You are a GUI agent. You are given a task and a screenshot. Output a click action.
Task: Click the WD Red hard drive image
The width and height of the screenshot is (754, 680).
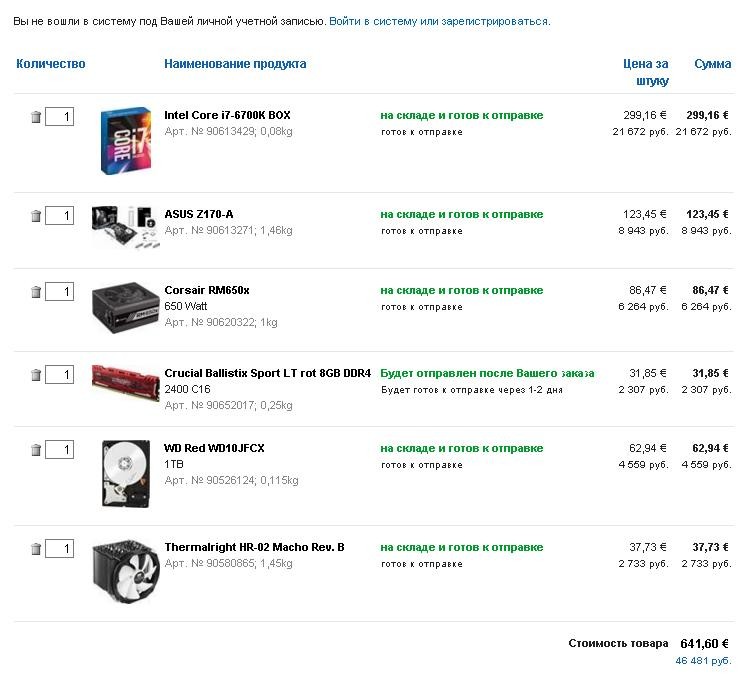125,472
